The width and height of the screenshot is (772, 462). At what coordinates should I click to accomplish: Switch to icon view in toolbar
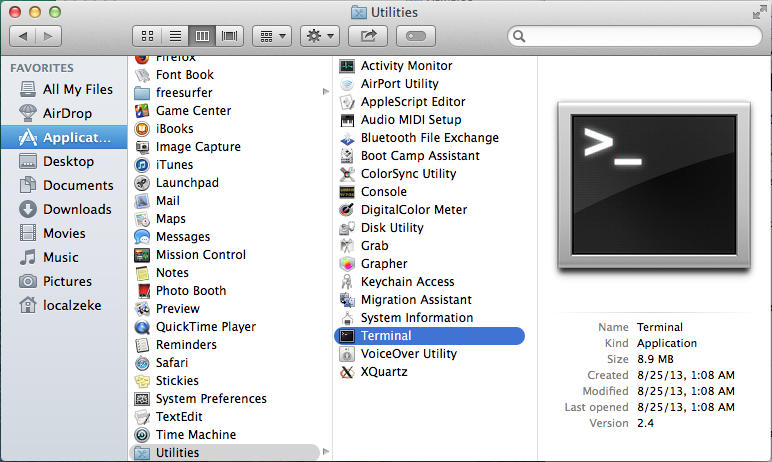[x=147, y=36]
